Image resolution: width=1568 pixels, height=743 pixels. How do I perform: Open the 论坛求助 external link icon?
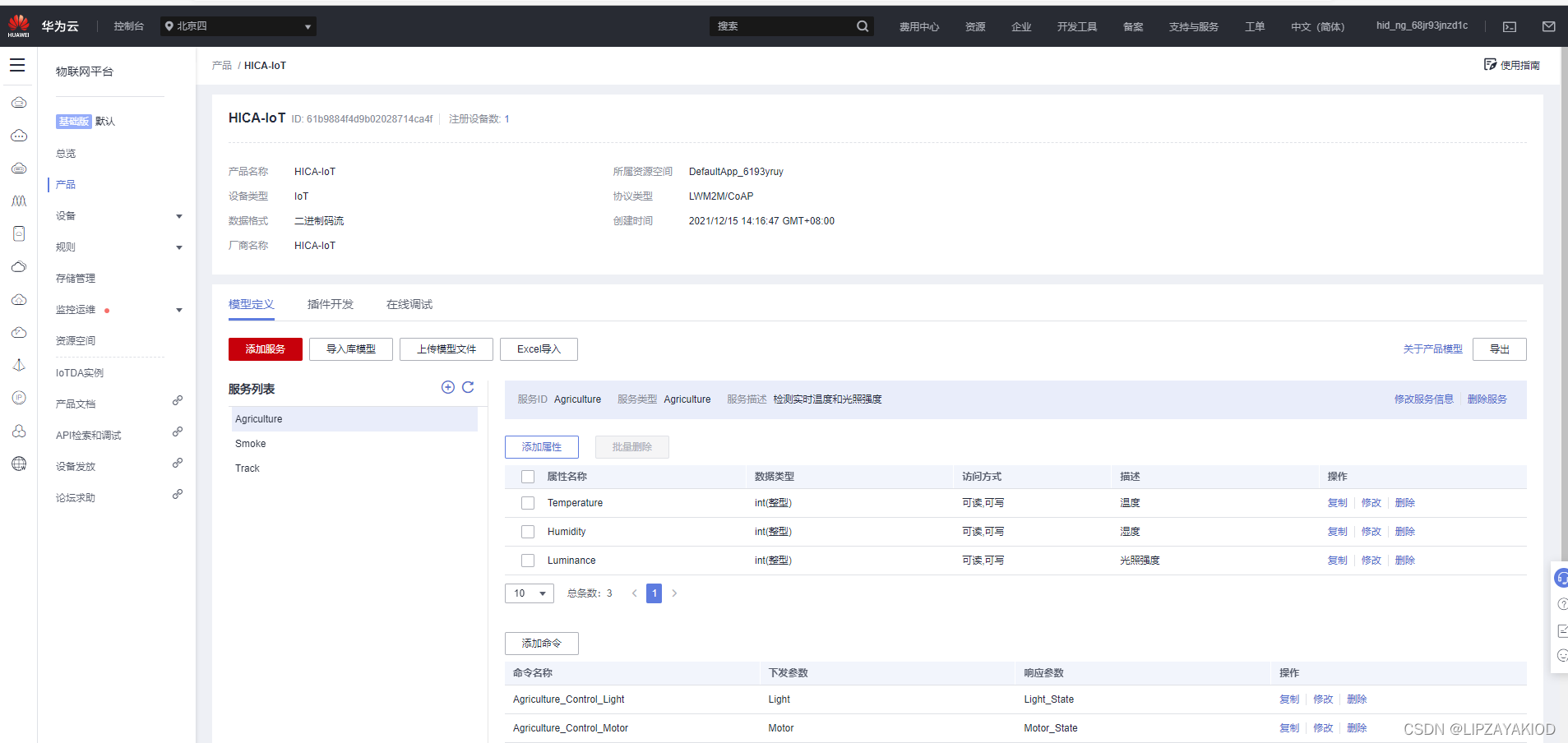[x=177, y=495]
